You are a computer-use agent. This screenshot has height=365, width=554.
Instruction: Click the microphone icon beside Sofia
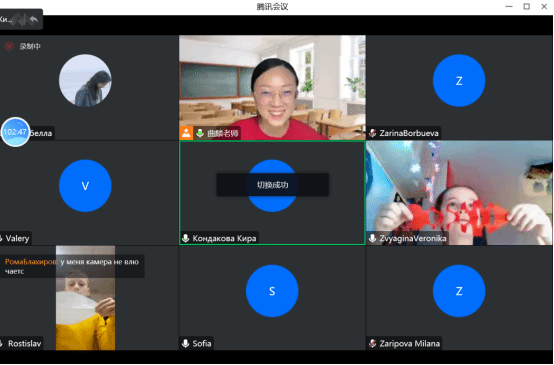(185, 343)
